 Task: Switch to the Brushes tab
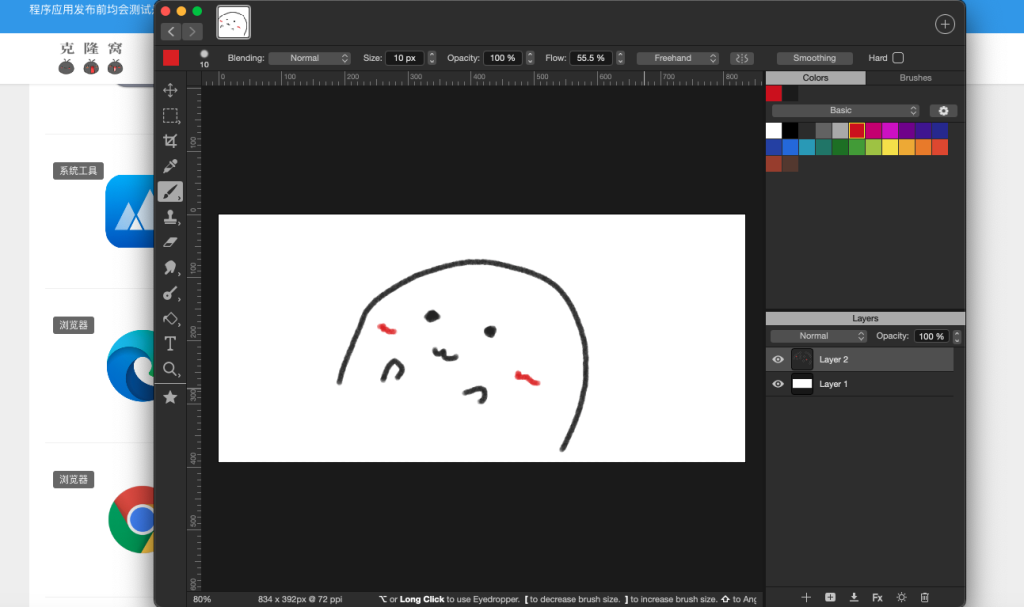tap(915, 78)
